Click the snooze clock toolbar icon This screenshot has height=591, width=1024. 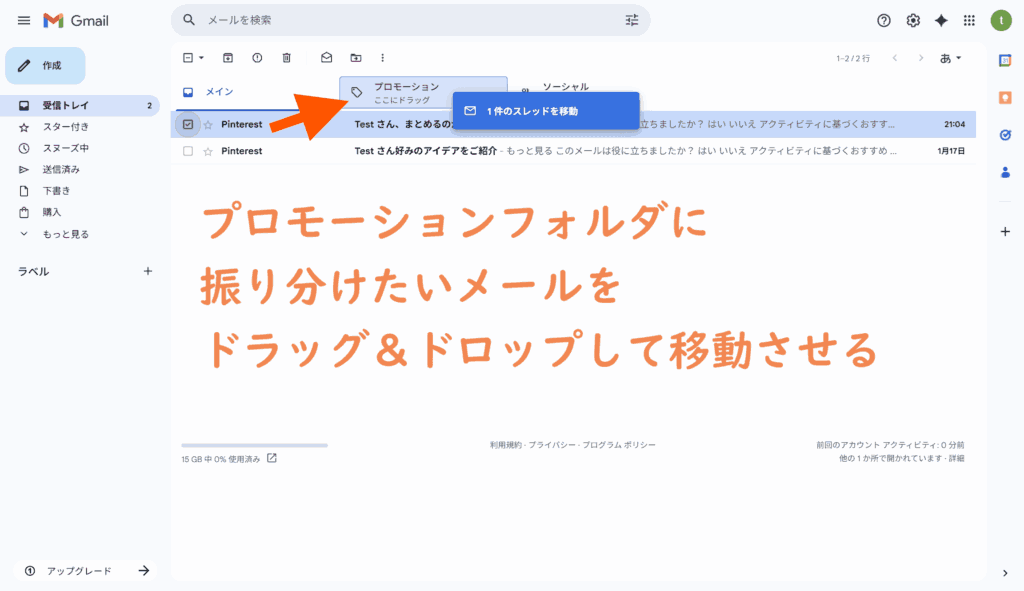click(x=257, y=58)
